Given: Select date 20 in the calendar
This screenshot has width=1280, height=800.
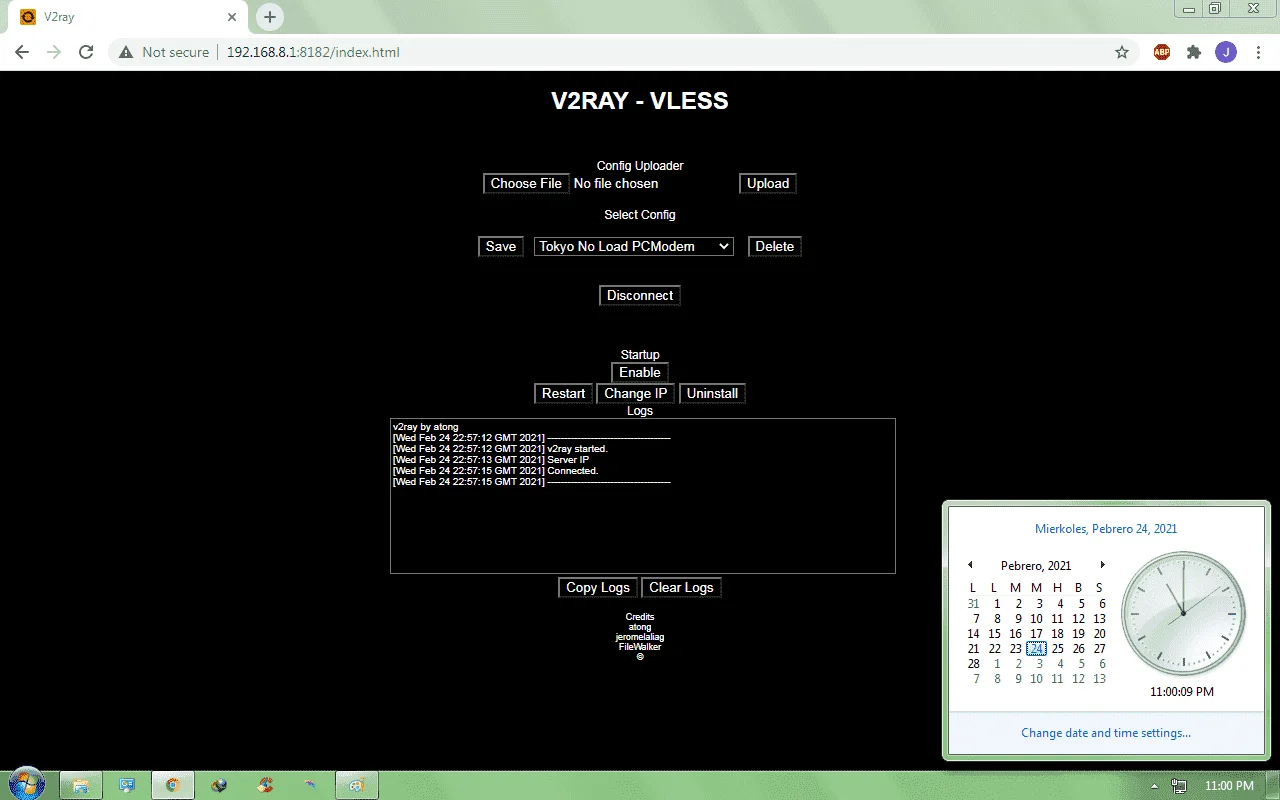Looking at the screenshot, I should pyautogui.click(x=1099, y=634).
